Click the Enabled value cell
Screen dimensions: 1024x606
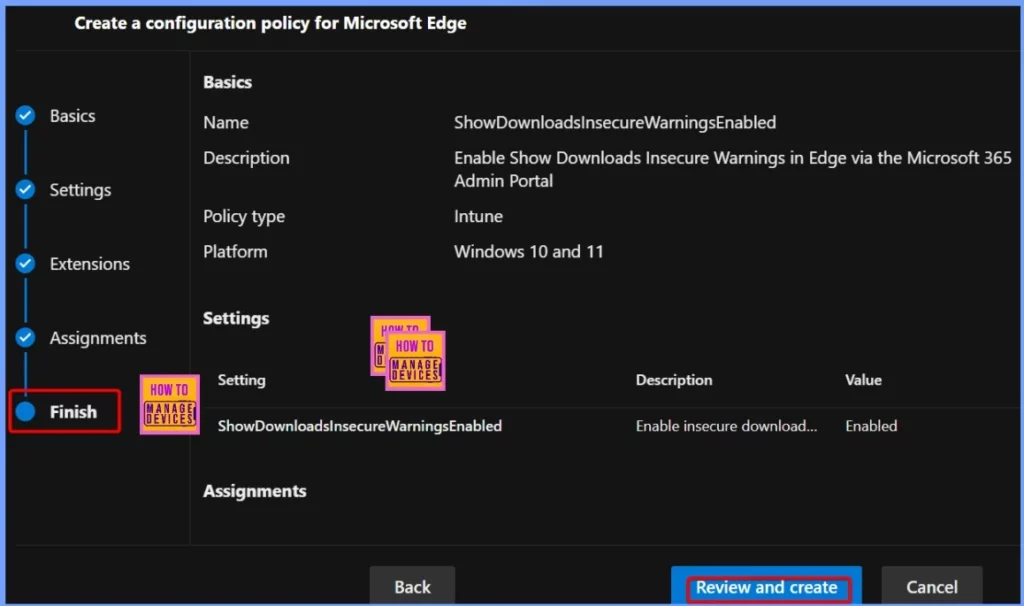click(871, 426)
